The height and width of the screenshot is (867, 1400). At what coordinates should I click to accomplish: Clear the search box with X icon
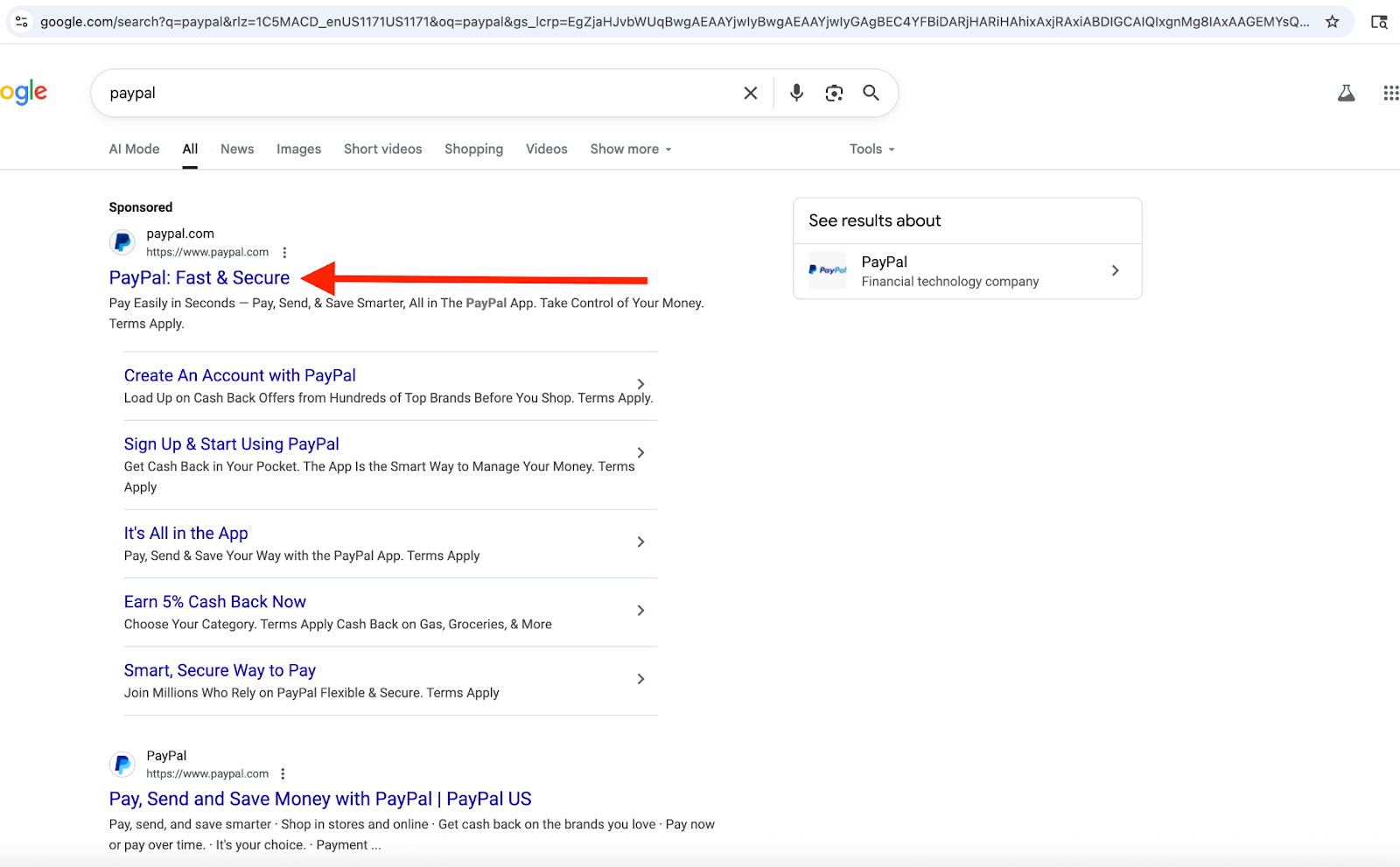point(751,93)
